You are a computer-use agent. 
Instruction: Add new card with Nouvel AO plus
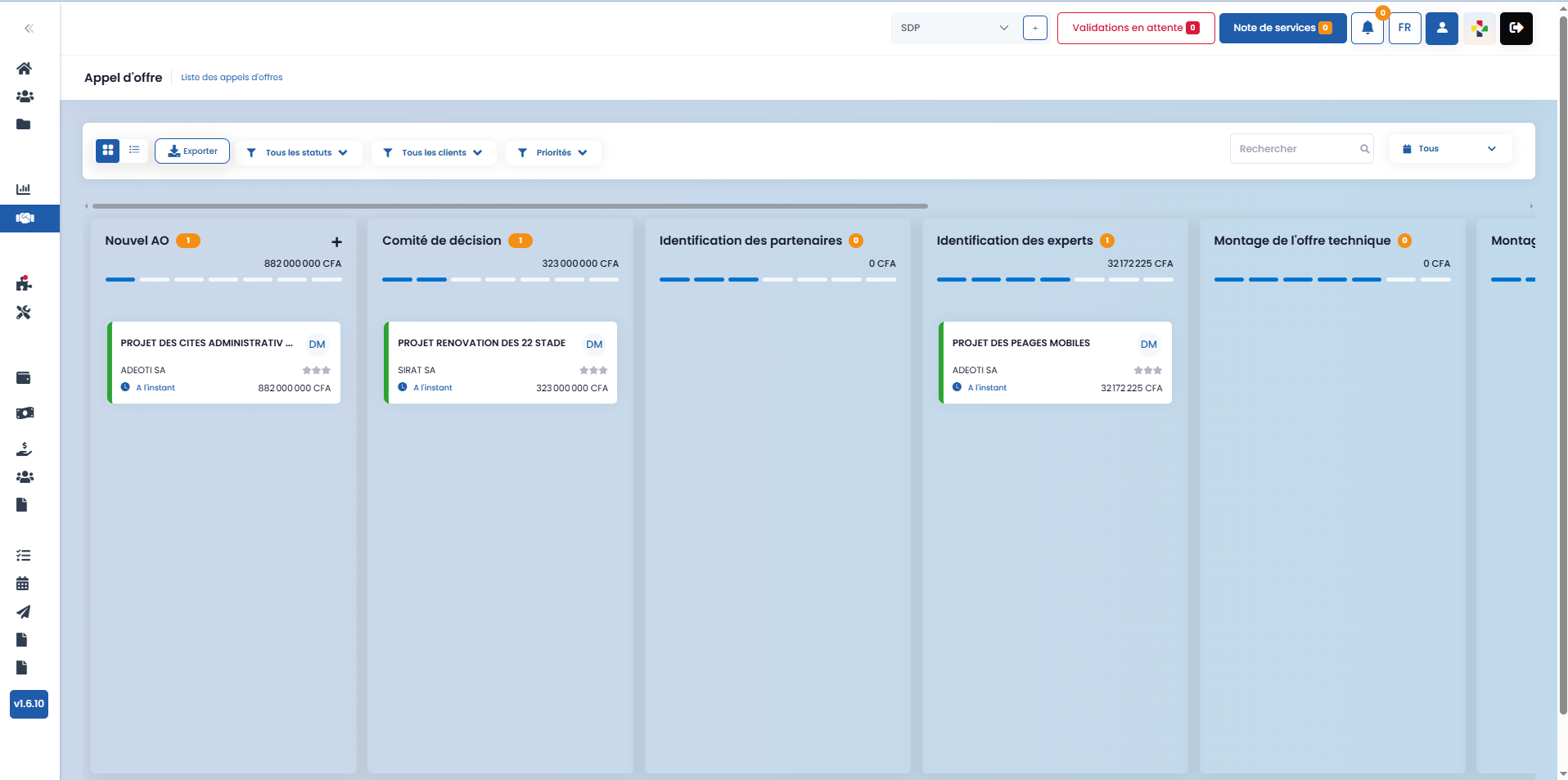click(x=336, y=242)
